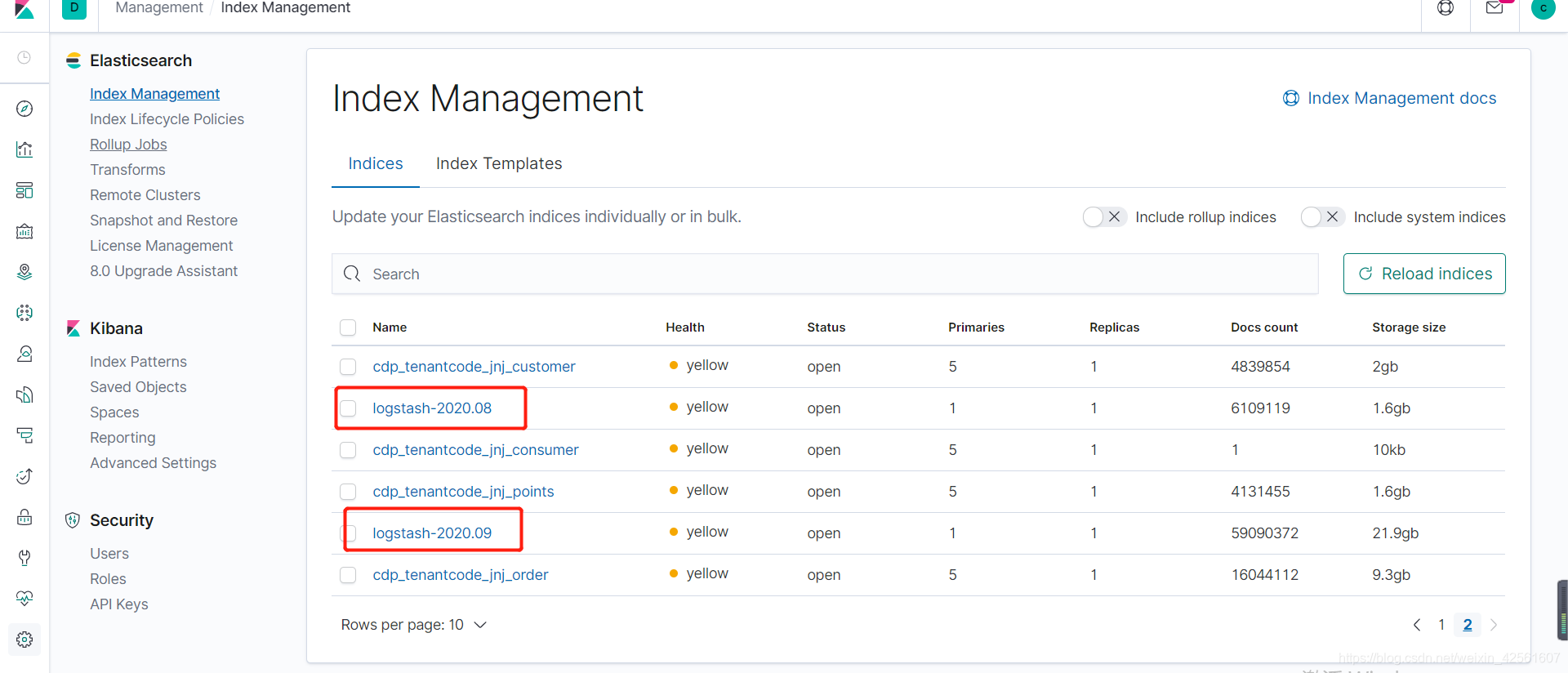Open the space selector avatar D
The image size is (1568, 673).
(74, 8)
